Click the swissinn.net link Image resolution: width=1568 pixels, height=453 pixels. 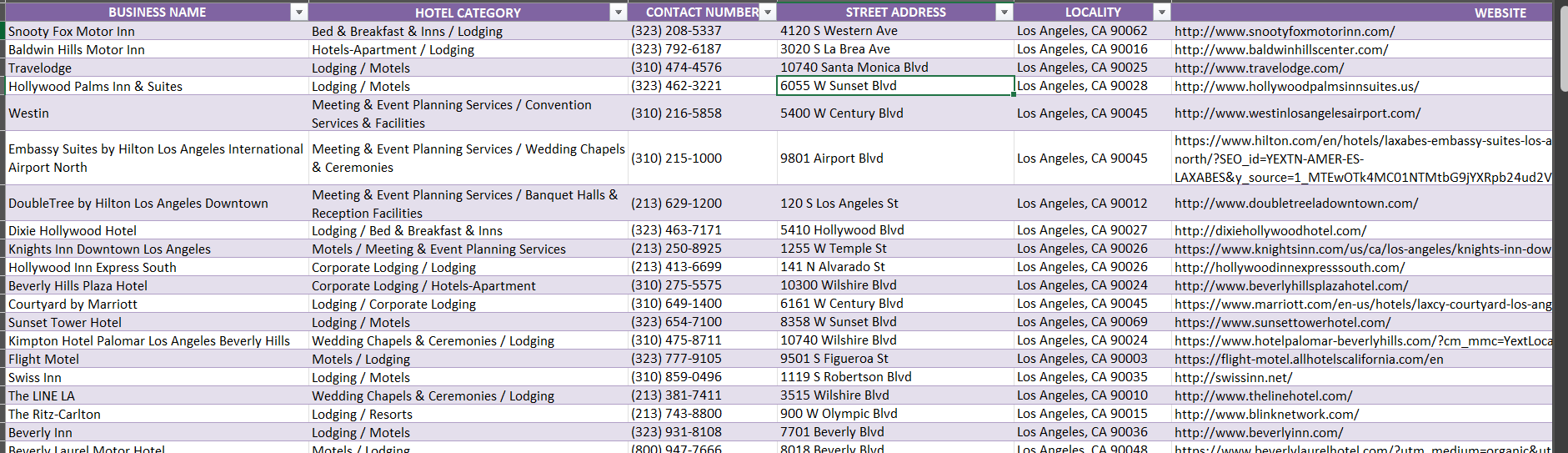[x=1233, y=378]
